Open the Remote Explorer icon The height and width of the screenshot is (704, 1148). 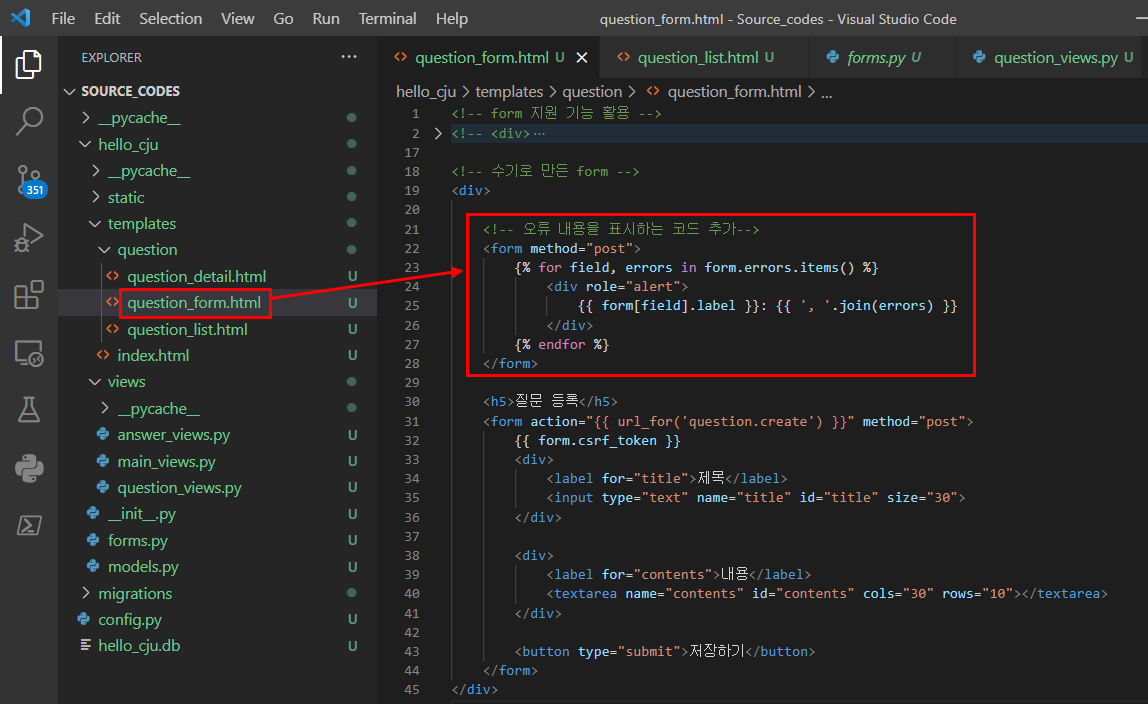pos(29,353)
